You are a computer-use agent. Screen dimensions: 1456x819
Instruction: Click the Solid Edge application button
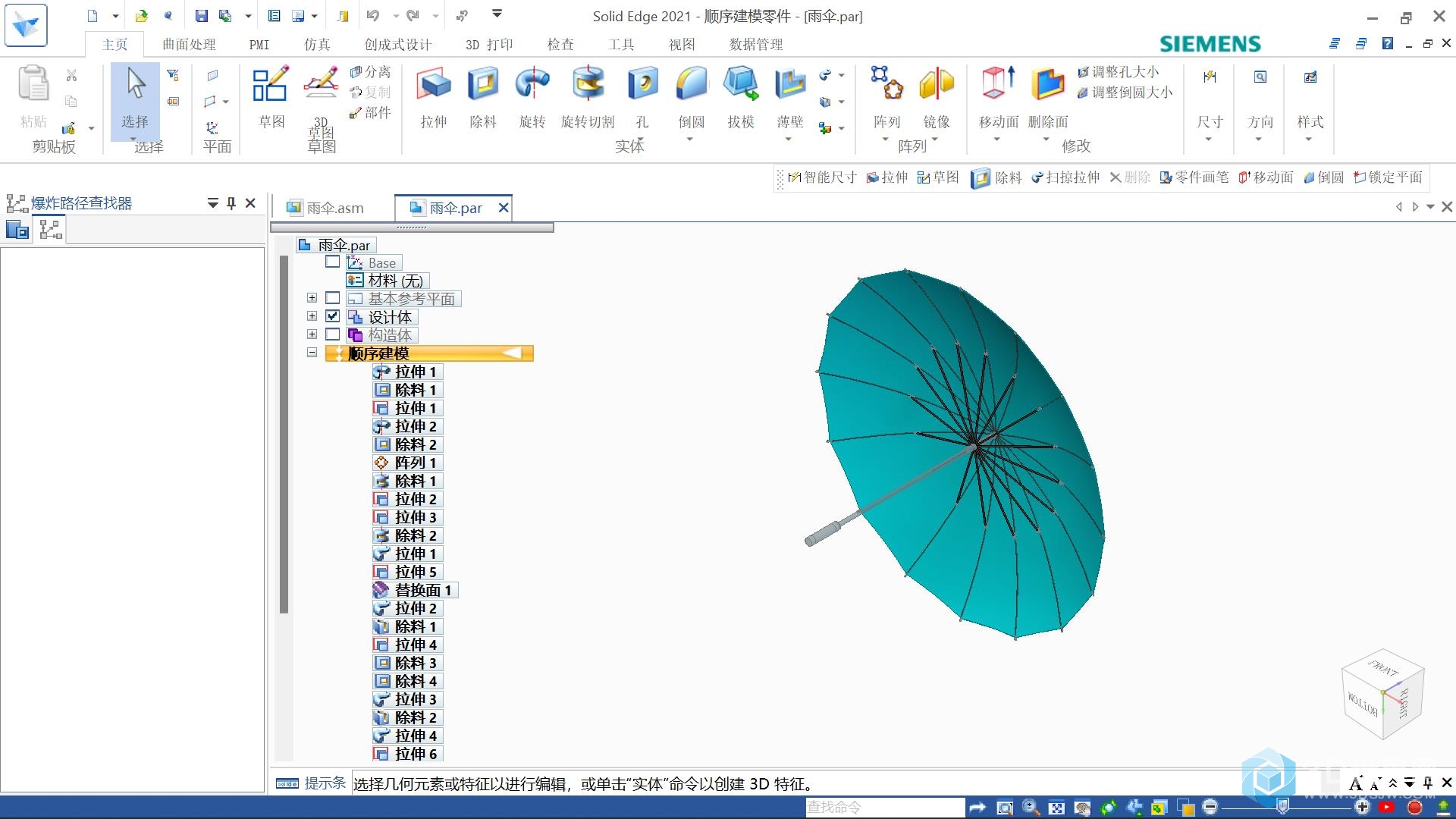pos(26,25)
